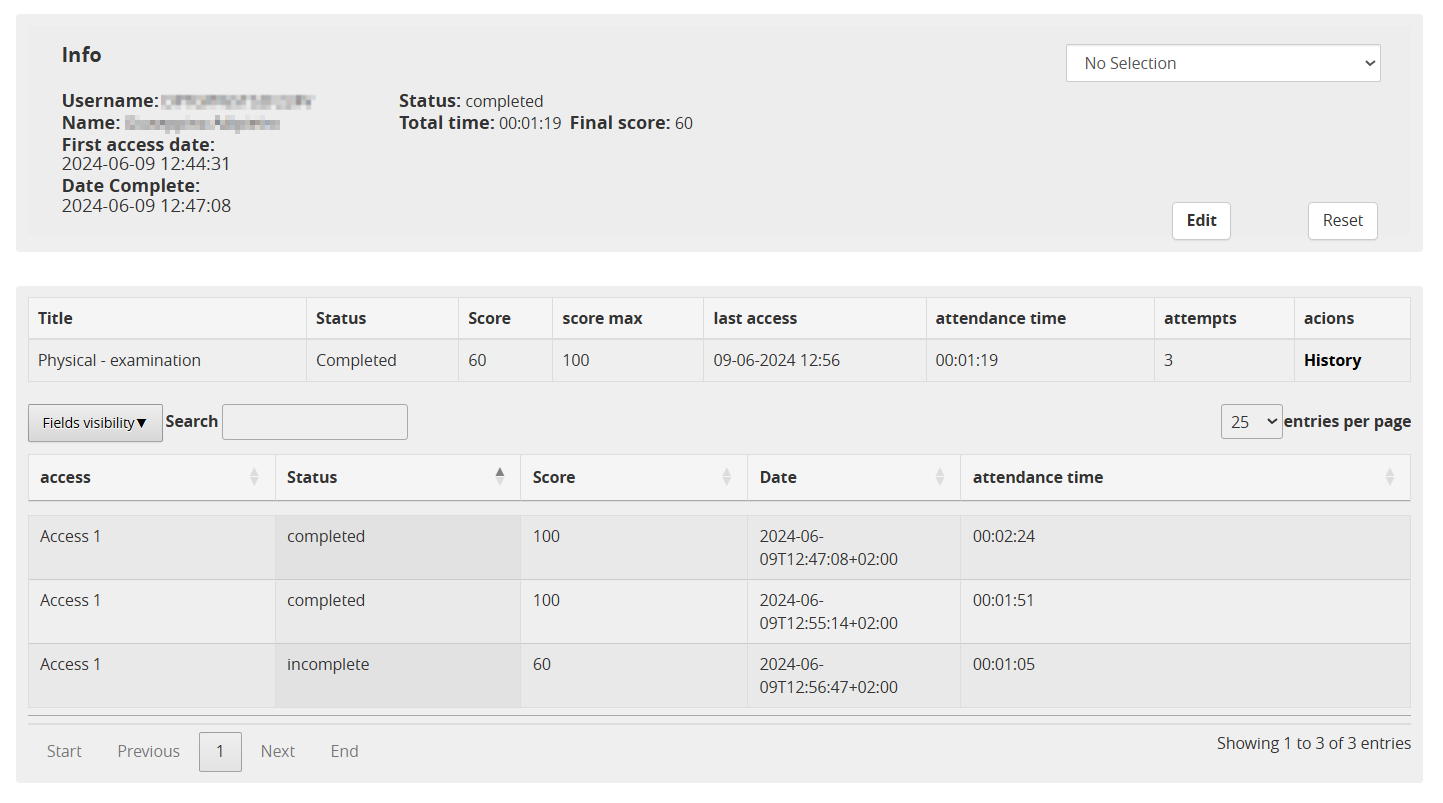Go to page 1 in pagination
The height and width of the screenshot is (803, 1443).
(220, 752)
